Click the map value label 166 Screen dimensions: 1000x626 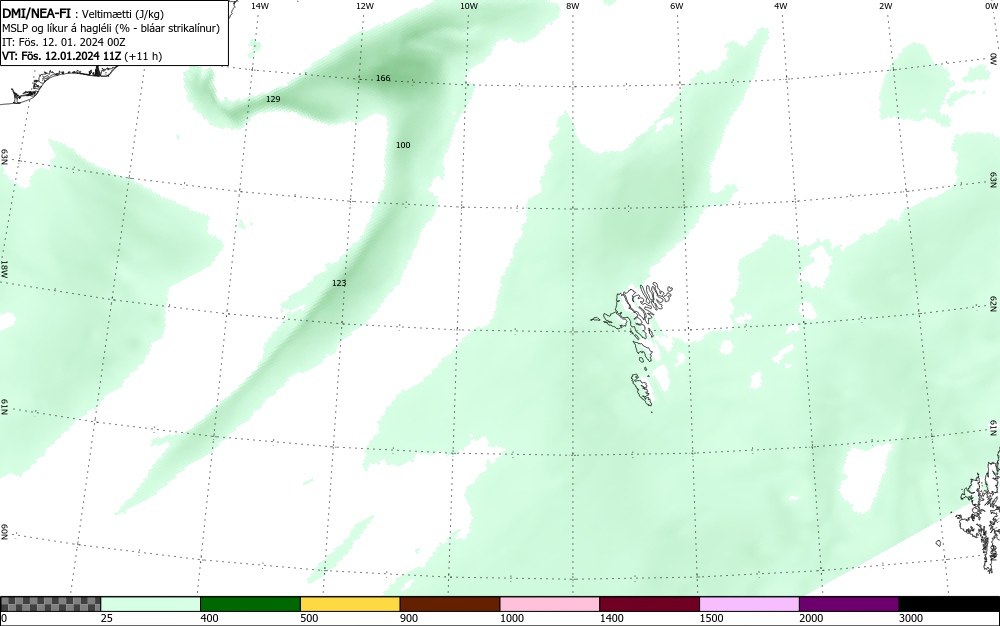pos(383,78)
